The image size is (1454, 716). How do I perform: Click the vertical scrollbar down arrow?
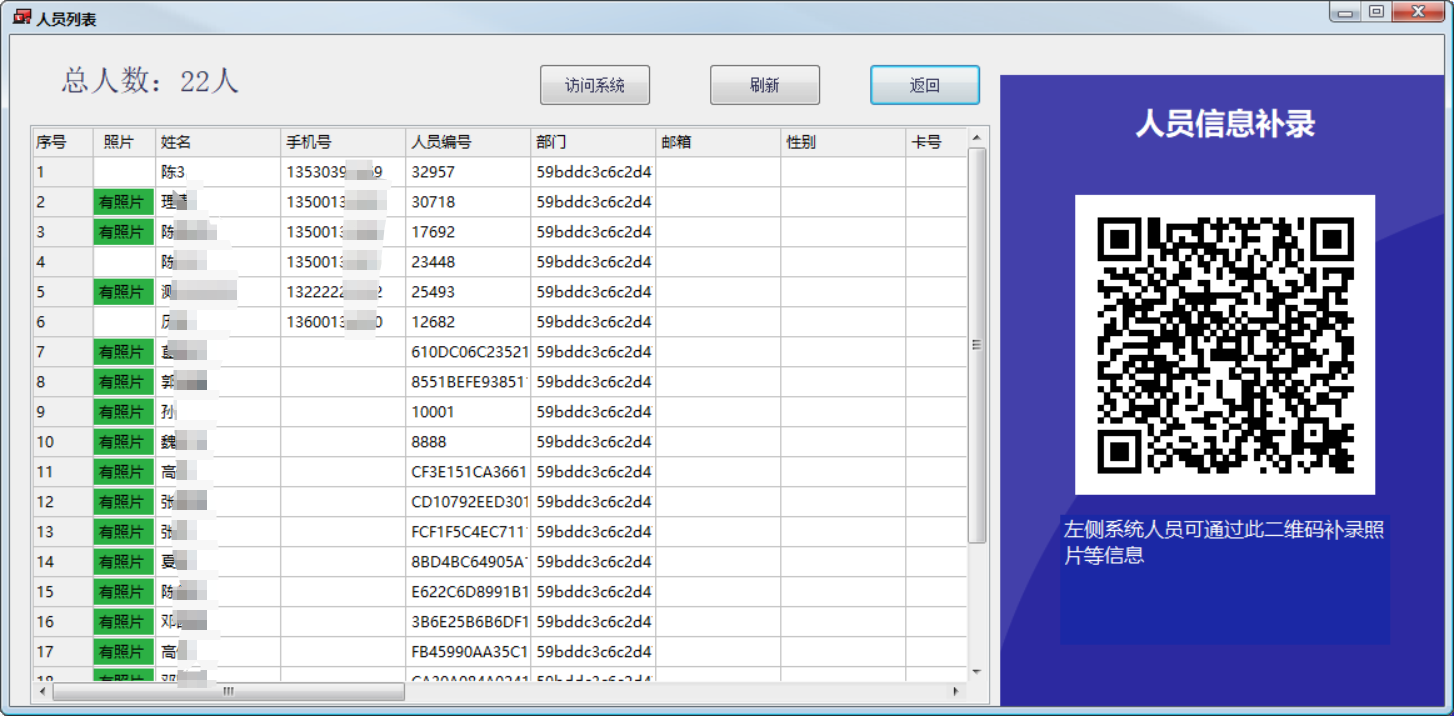click(x=977, y=672)
